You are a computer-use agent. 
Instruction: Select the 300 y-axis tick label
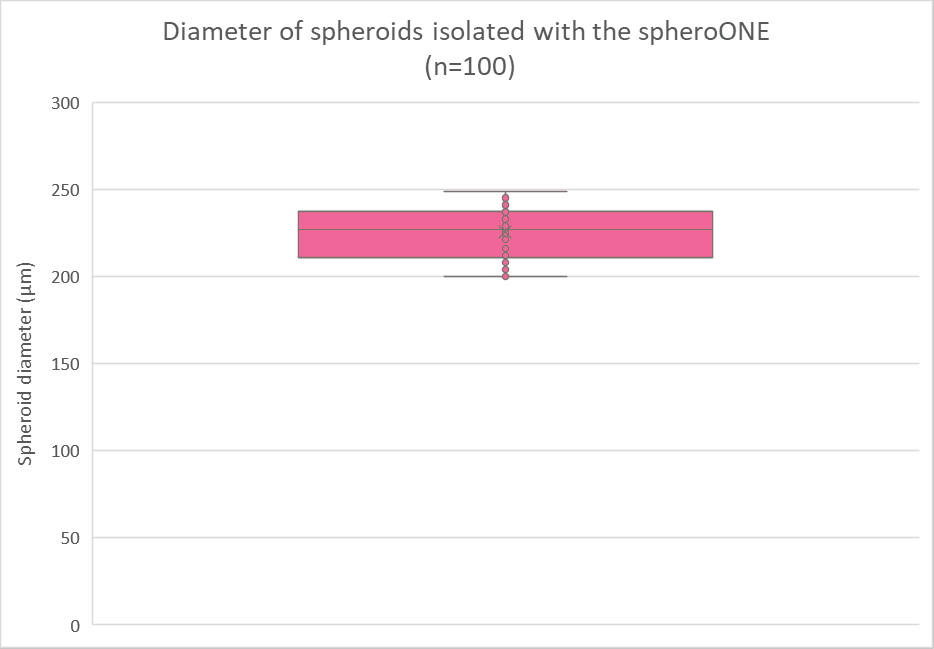pos(66,103)
